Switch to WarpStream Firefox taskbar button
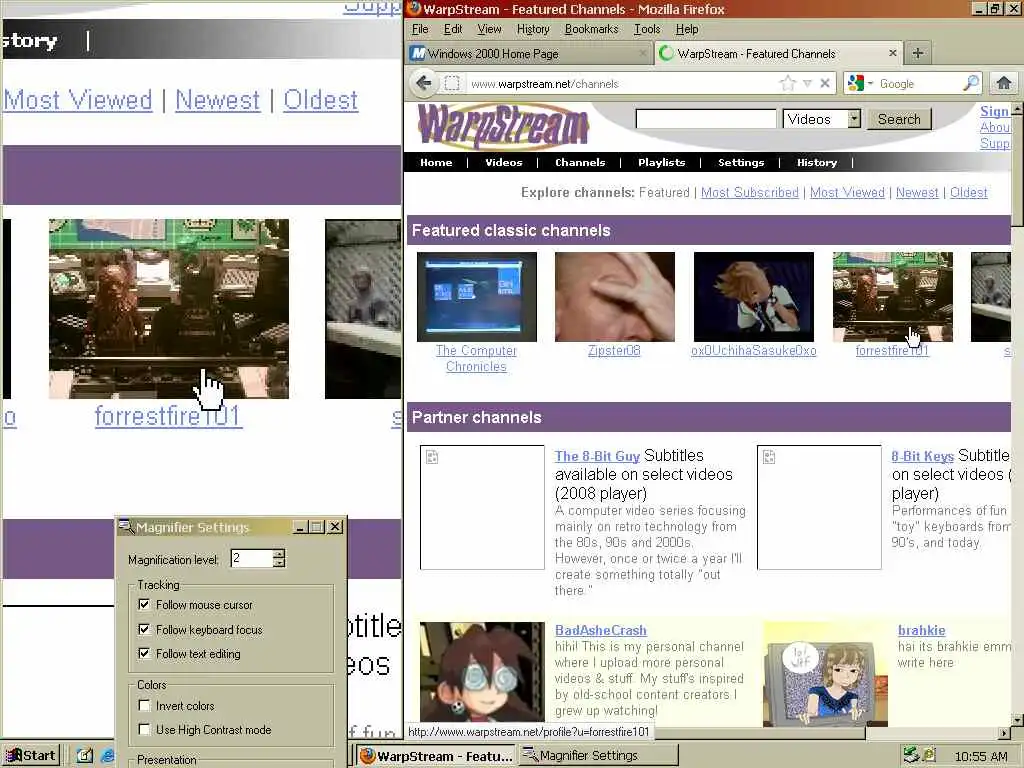This screenshot has width=1024, height=768. coord(436,756)
